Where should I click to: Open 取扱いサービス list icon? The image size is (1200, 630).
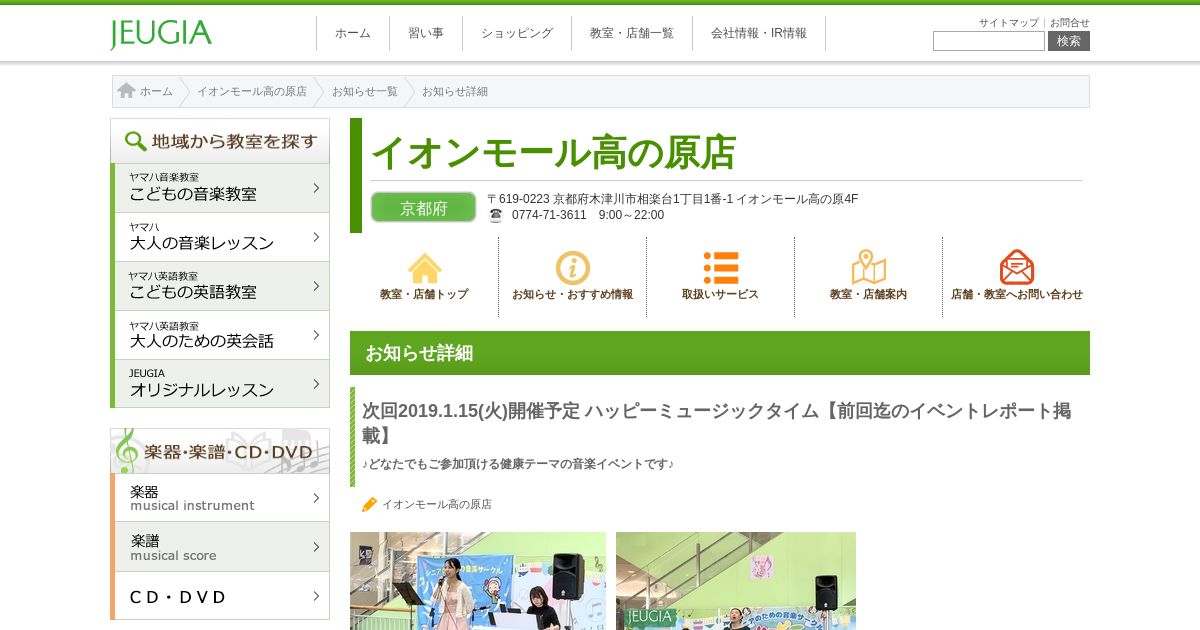[x=720, y=267]
